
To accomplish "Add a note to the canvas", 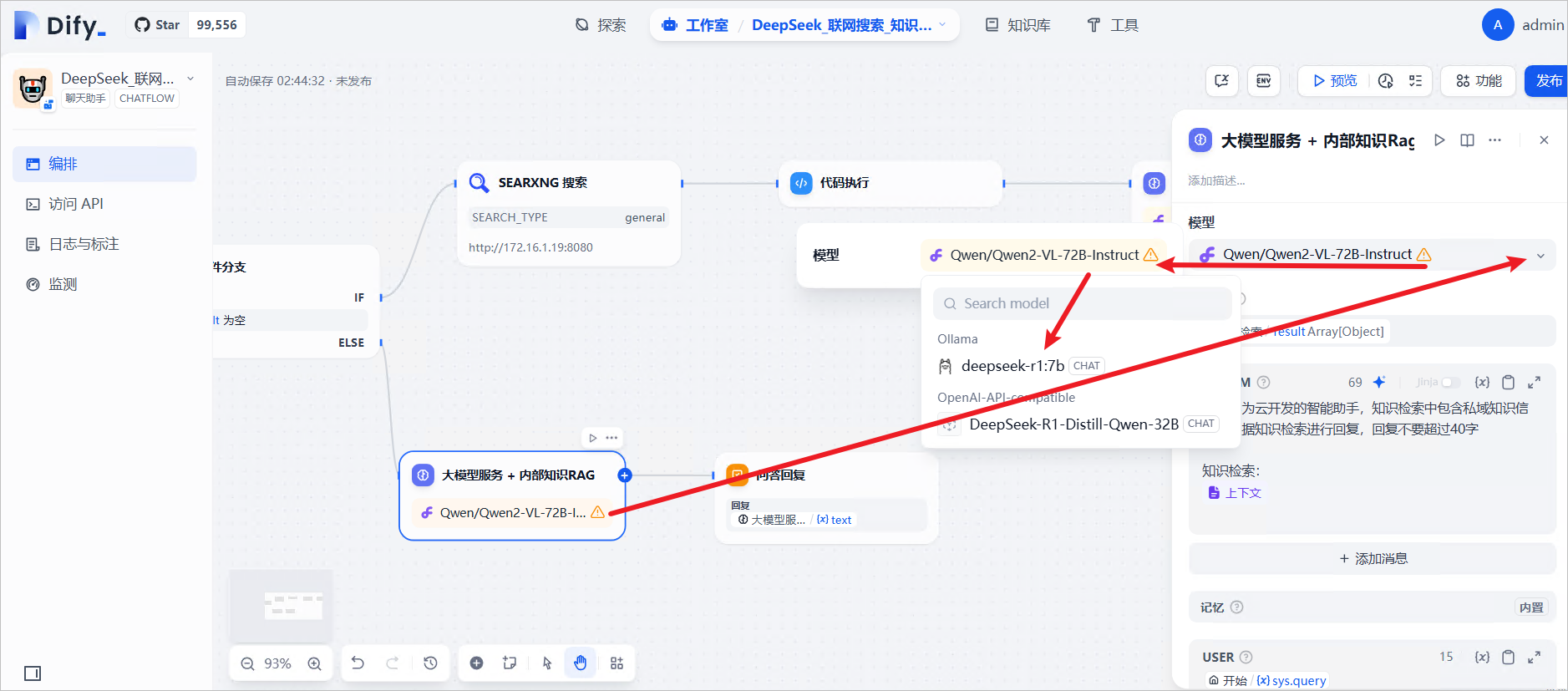I will pos(510,663).
